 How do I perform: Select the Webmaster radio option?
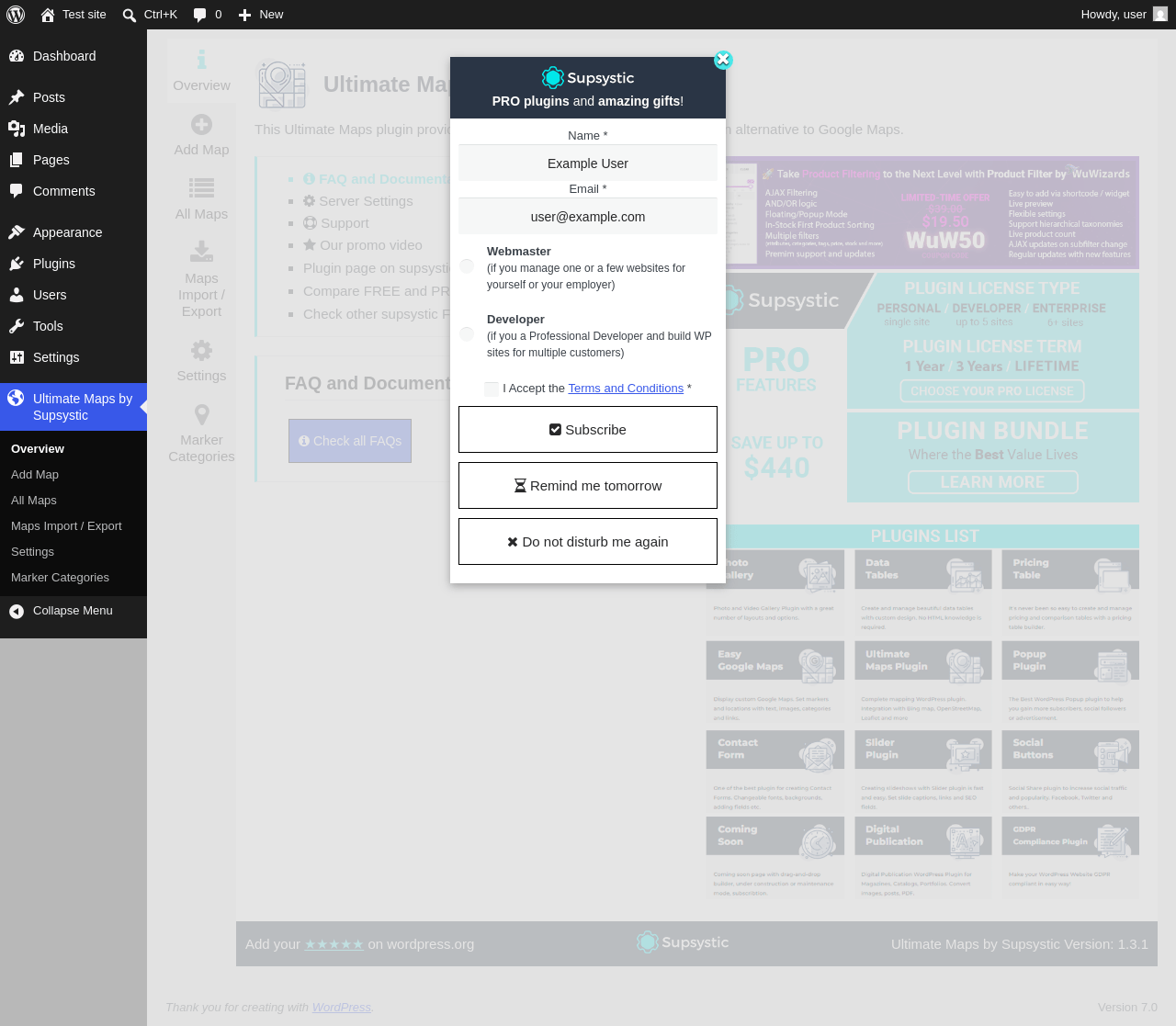467,266
